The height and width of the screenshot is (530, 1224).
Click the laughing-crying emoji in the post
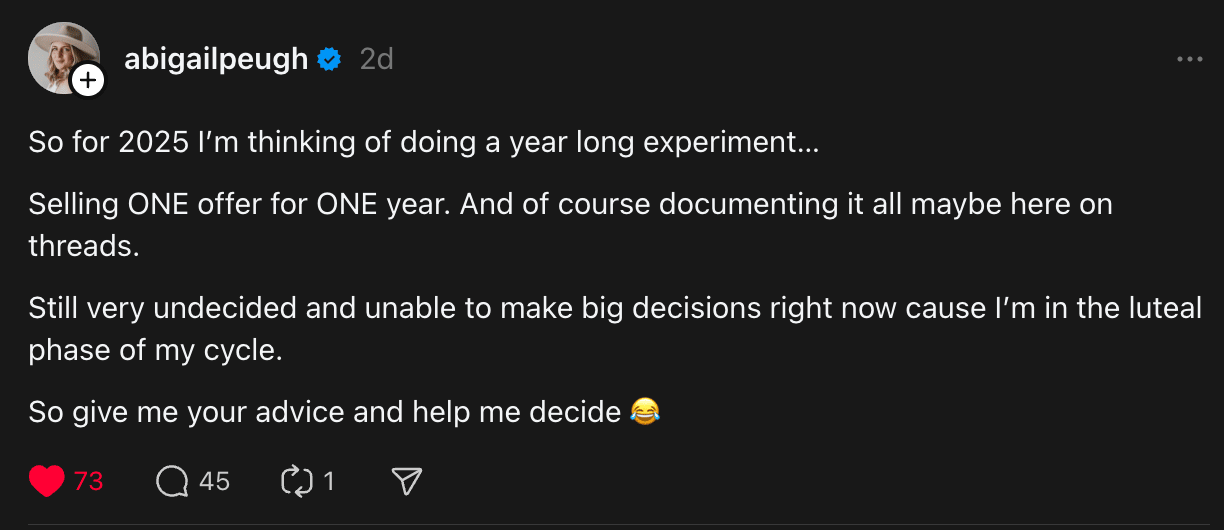click(646, 410)
